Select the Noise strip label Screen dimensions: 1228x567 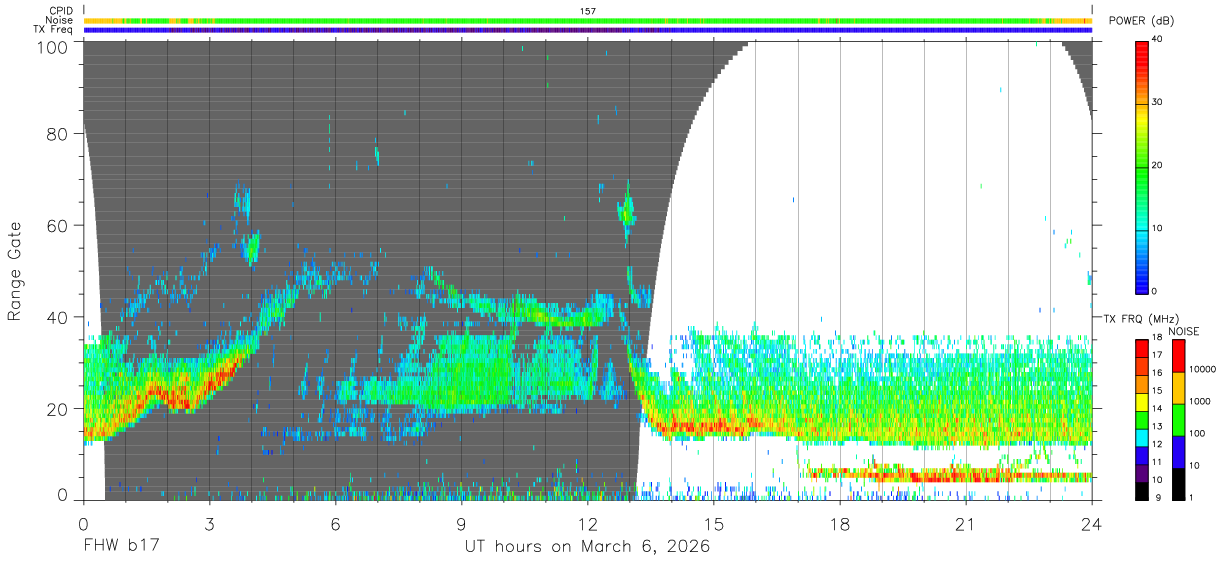59,20
